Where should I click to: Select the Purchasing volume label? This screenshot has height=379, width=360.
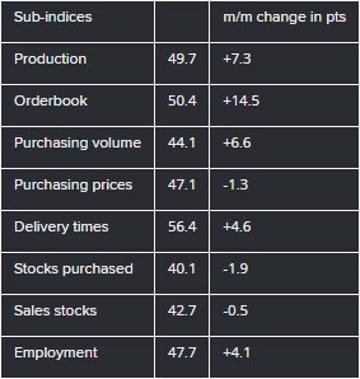pos(78,143)
